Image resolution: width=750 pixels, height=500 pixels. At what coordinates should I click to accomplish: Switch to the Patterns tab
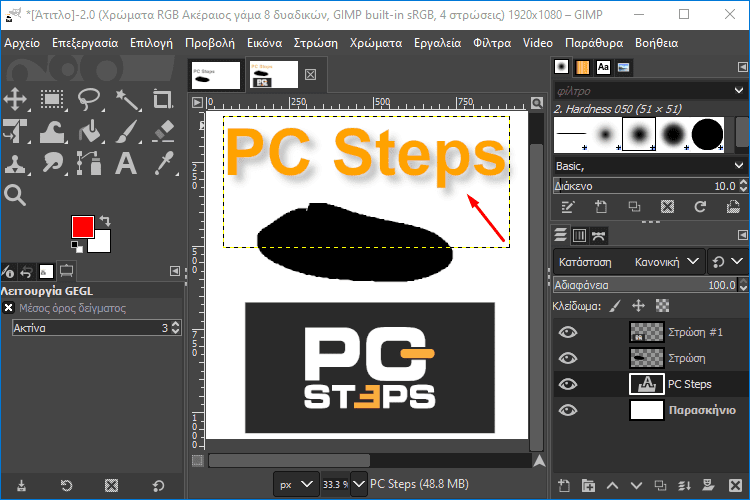[582, 67]
